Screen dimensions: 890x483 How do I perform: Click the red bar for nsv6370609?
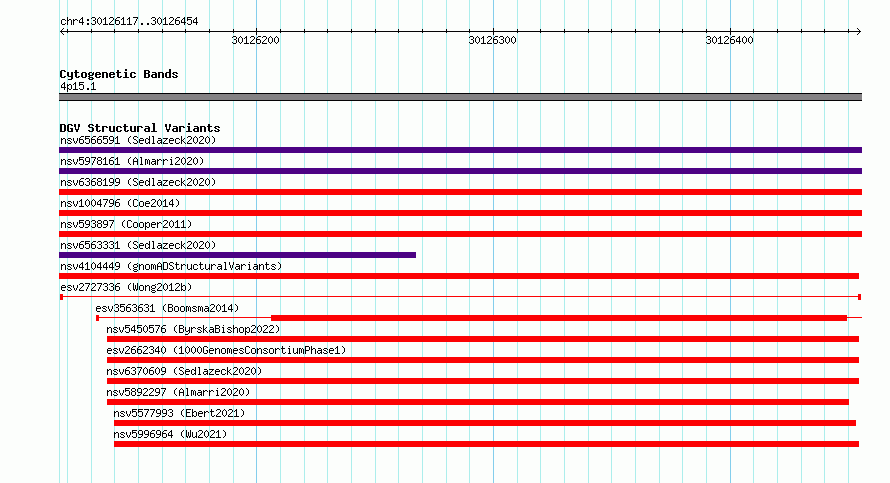(x=482, y=381)
